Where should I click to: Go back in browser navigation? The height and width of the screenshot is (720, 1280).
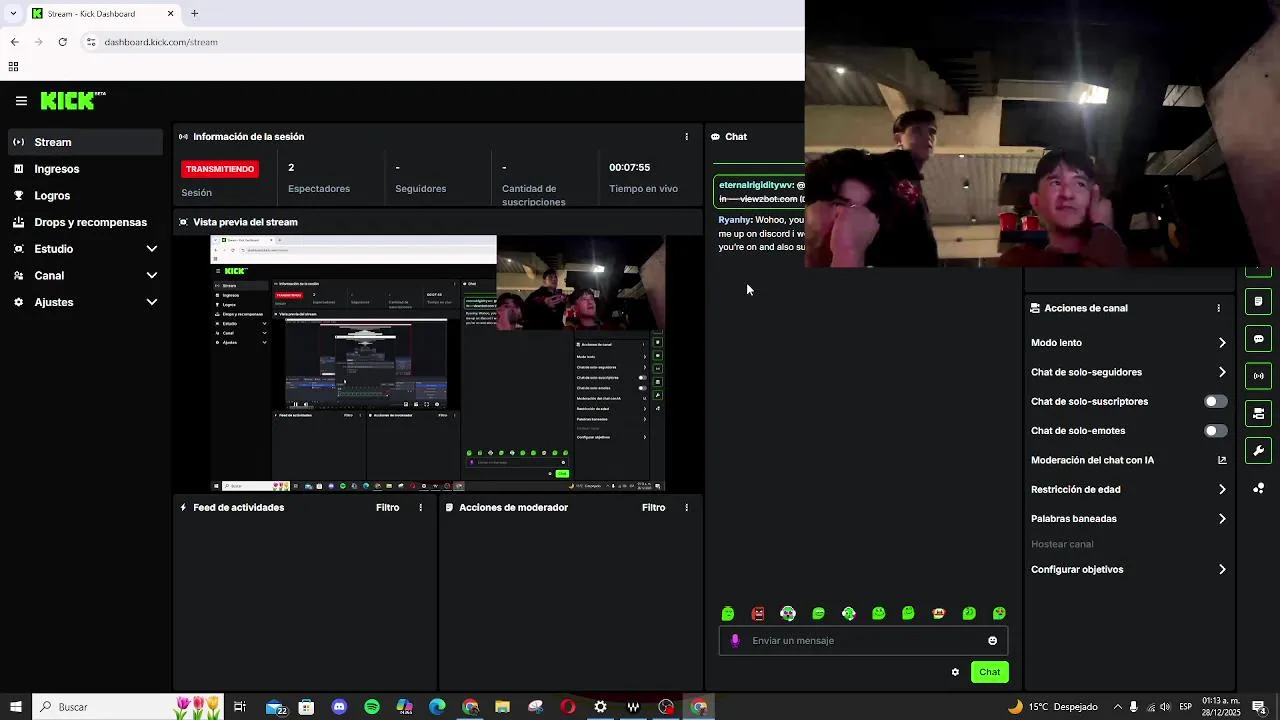pos(14,42)
